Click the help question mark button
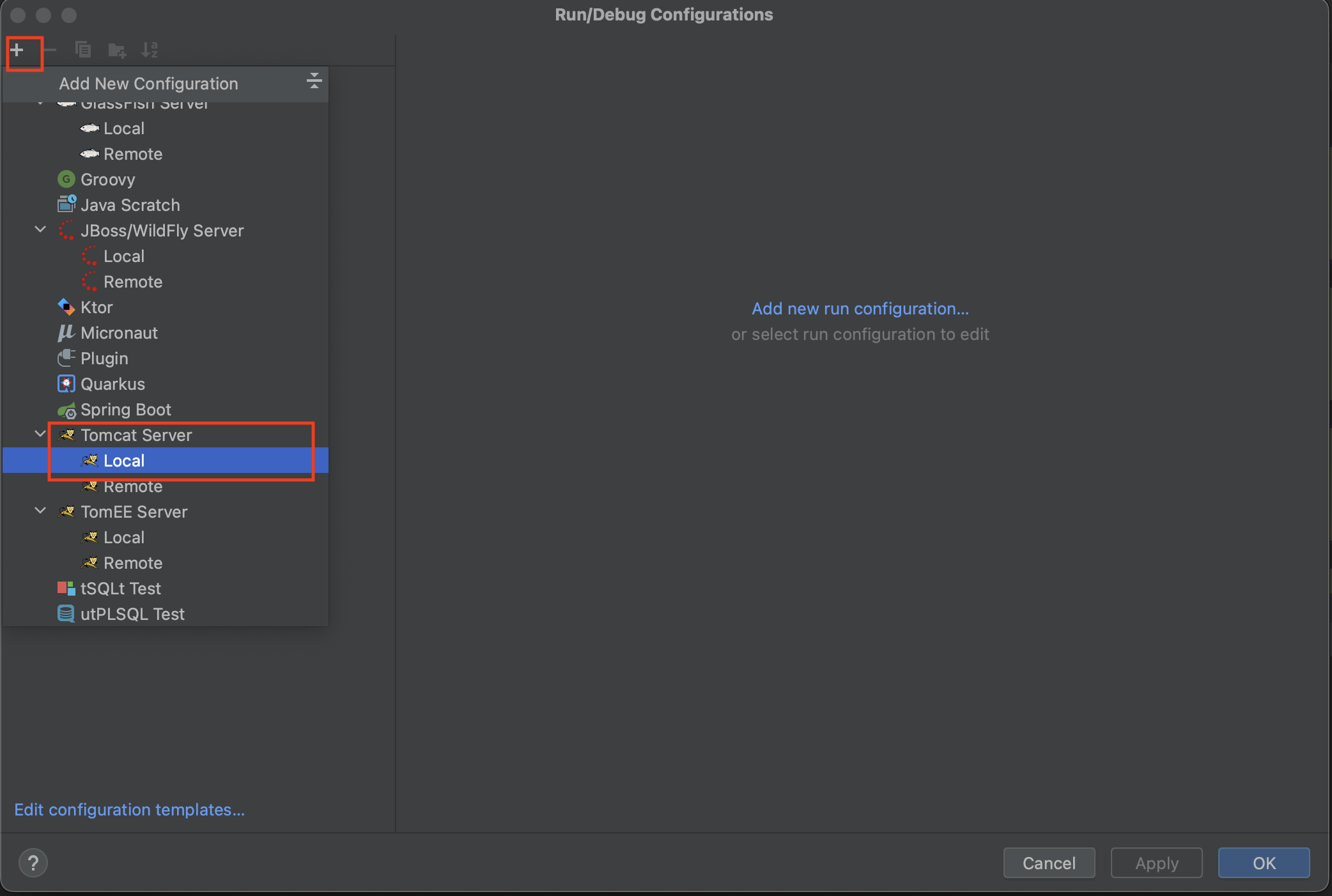This screenshot has width=1332, height=896. 33,863
